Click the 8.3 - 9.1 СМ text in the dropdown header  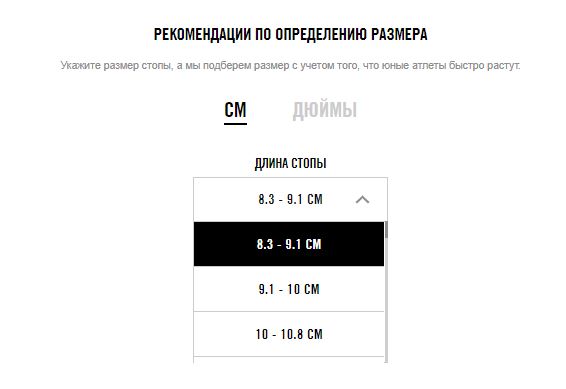point(290,199)
